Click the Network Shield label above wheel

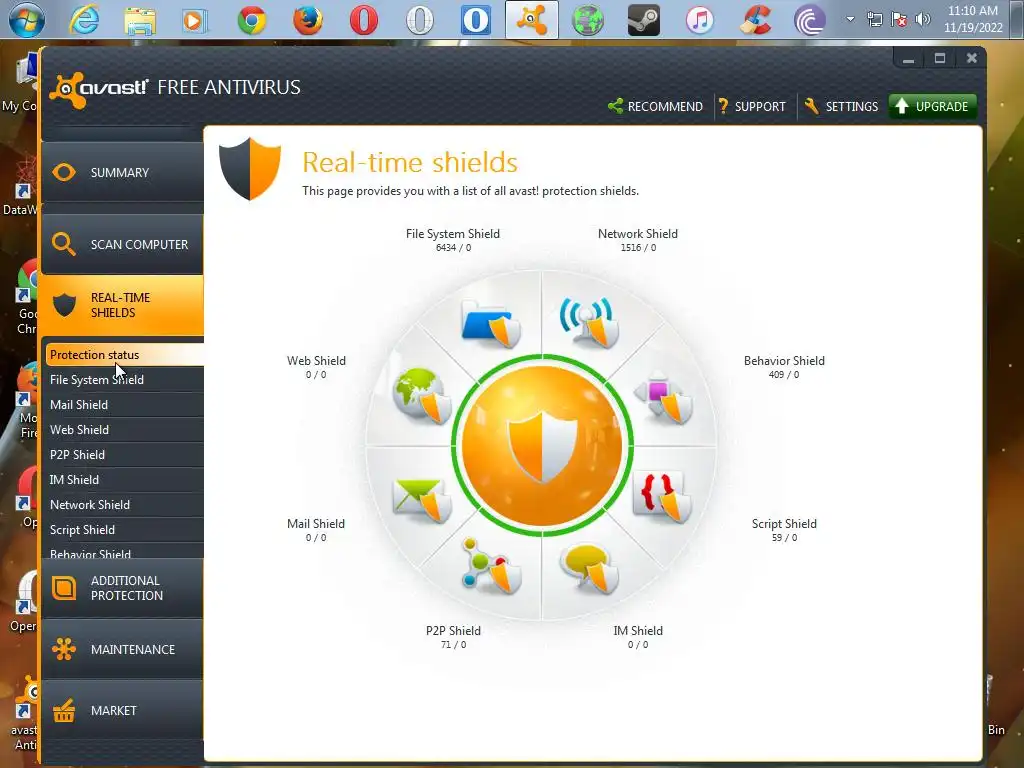tap(638, 234)
